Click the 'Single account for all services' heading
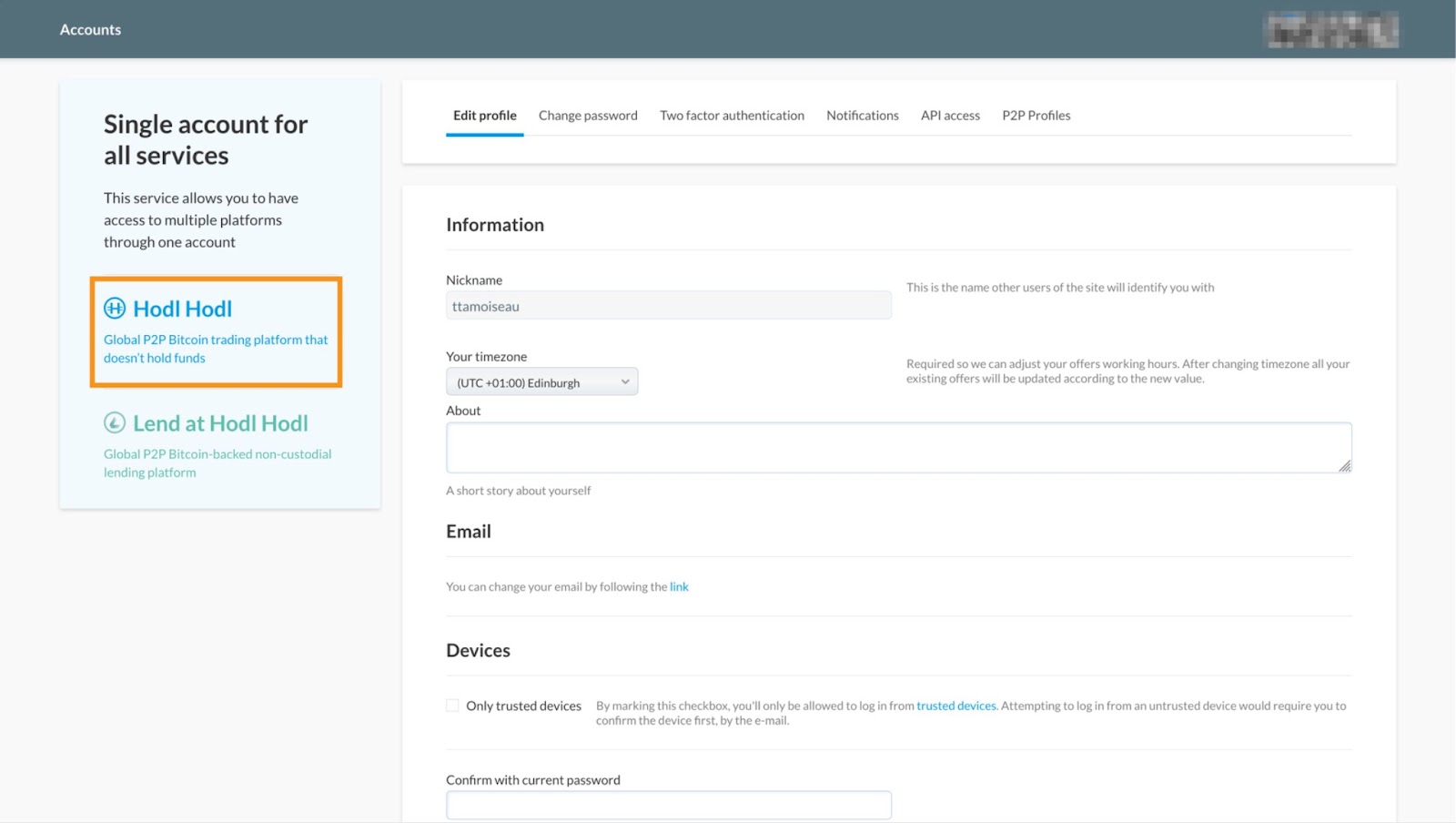The height and width of the screenshot is (823, 1456). pyautogui.click(x=206, y=139)
